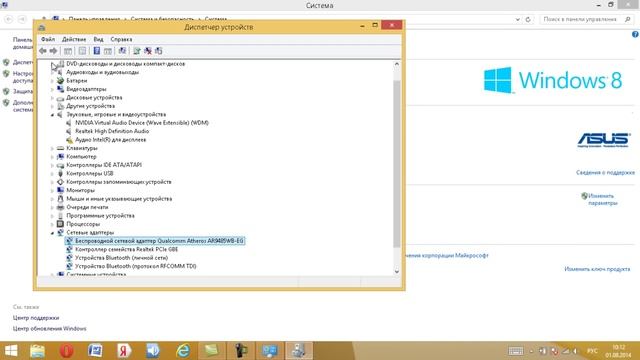Open the Properties toolbar icon
This screenshot has height=360, width=640.
[x=82, y=51]
